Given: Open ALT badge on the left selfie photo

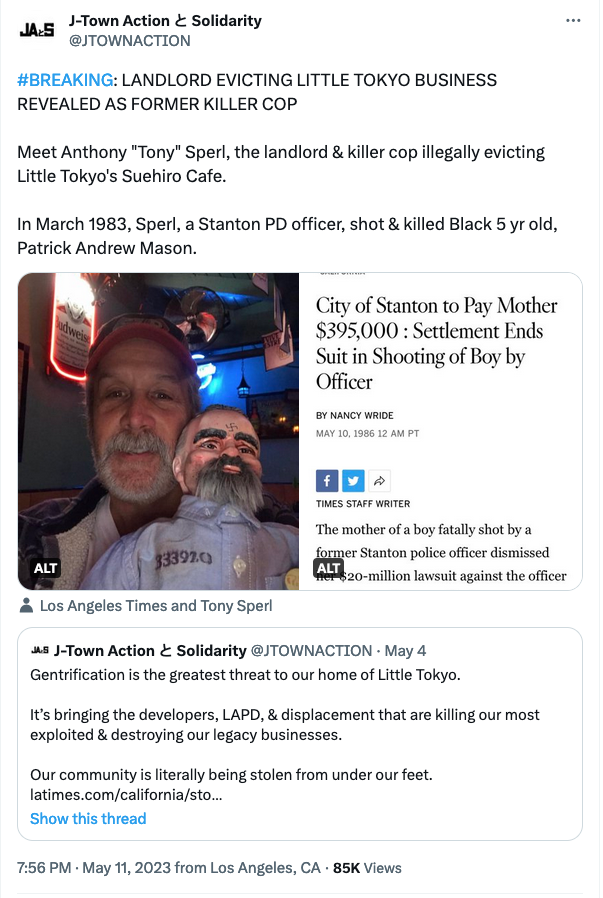Looking at the screenshot, I should pyautogui.click(x=46, y=568).
